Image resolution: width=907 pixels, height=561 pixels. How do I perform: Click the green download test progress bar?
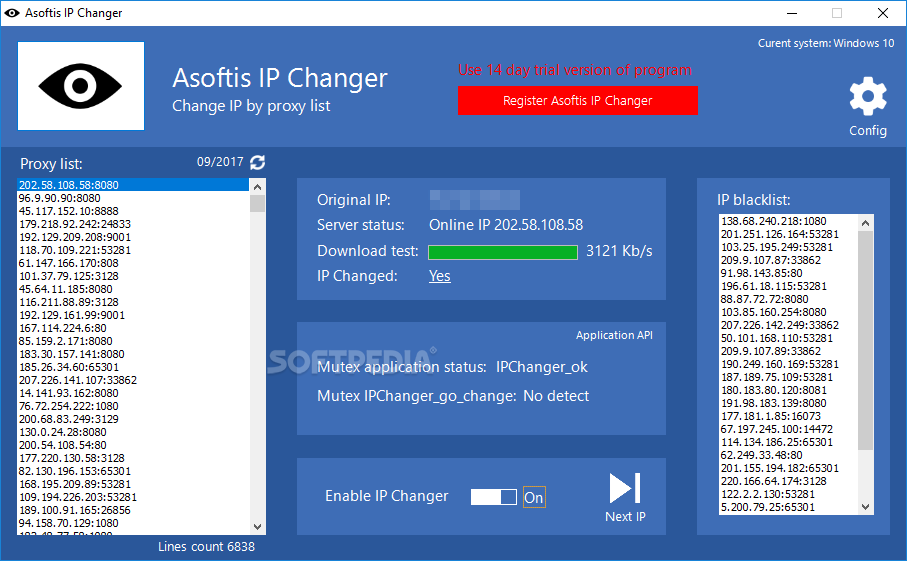tap(503, 252)
